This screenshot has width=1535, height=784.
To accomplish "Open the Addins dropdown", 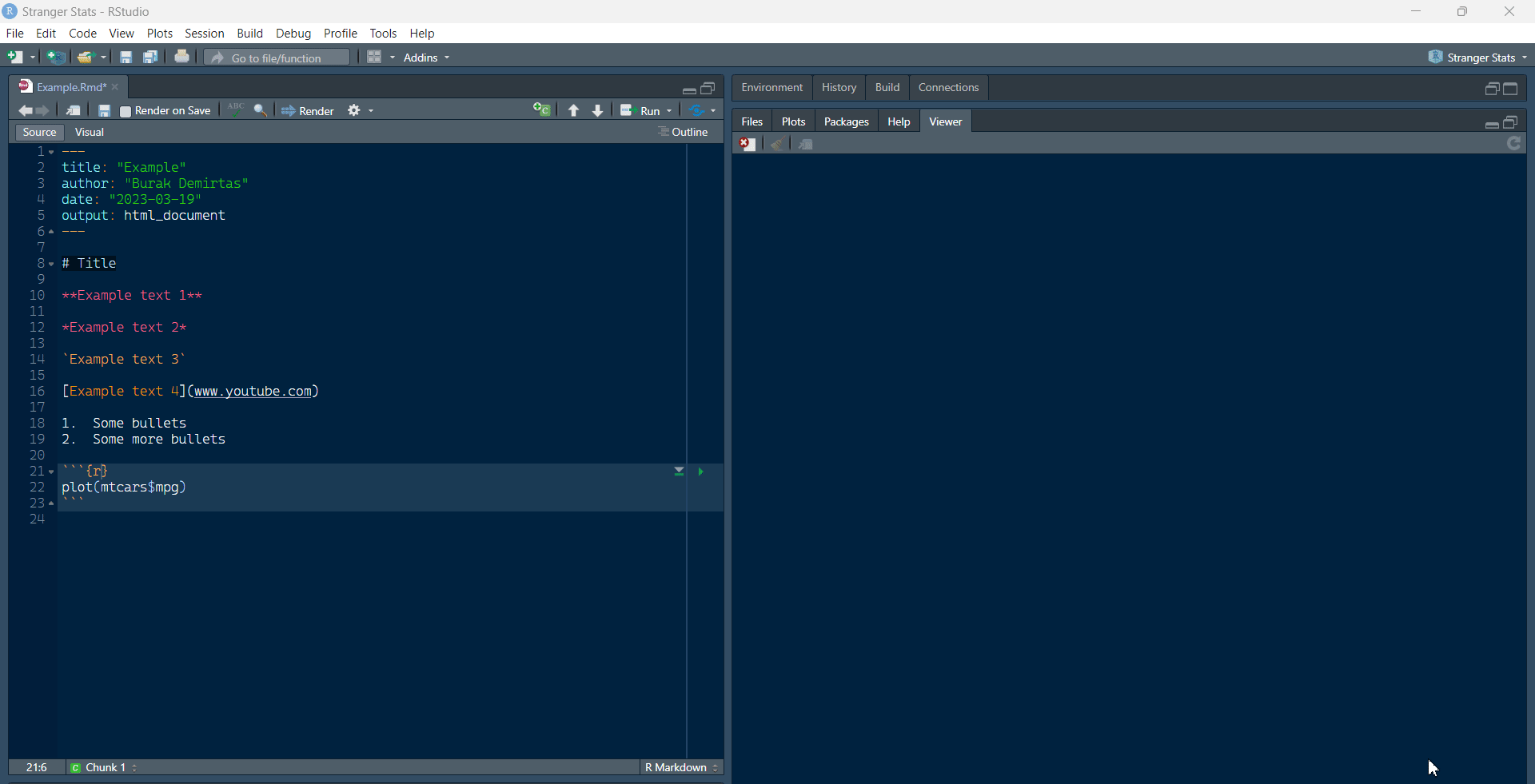I will [427, 58].
